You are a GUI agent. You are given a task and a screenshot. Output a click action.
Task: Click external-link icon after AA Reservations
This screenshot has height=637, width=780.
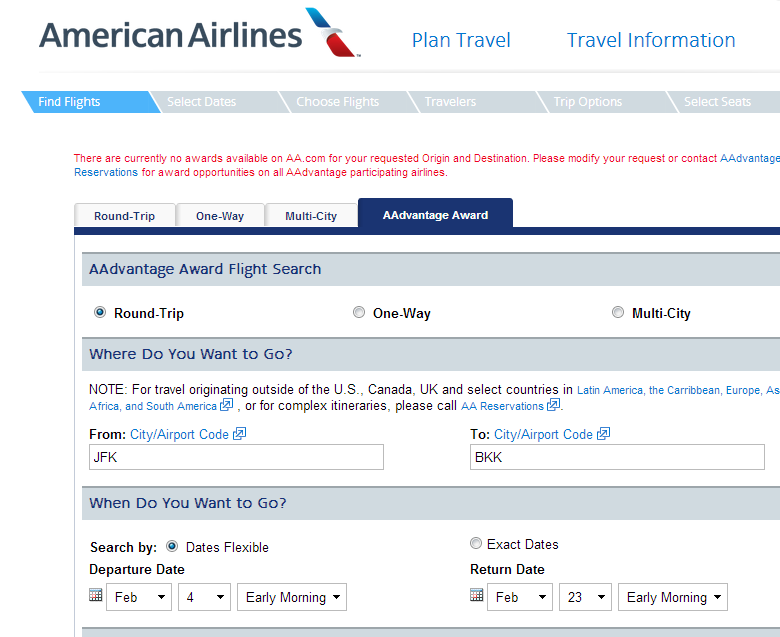pyautogui.click(x=553, y=405)
